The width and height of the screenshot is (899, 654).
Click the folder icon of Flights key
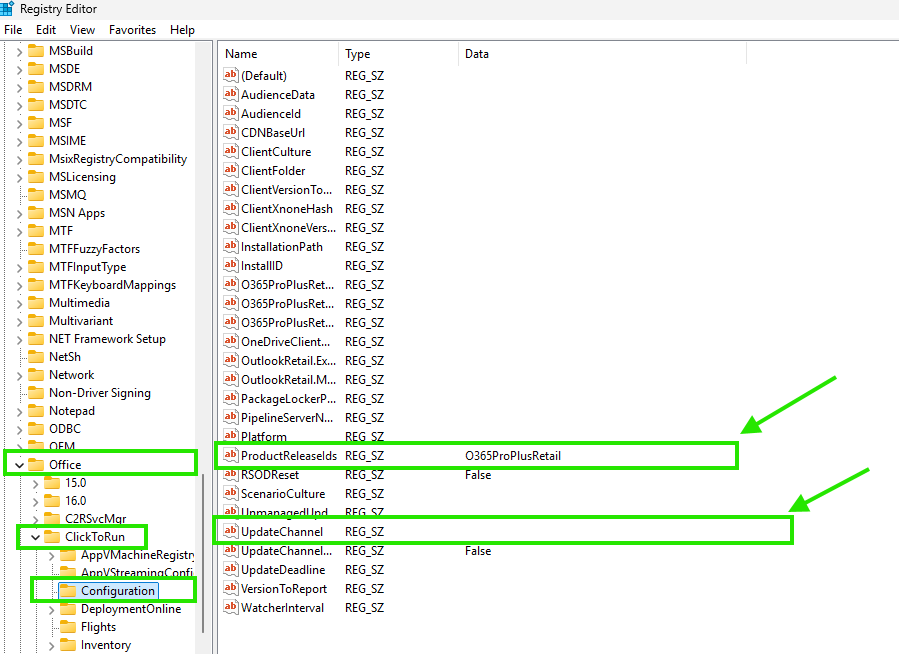[68, 626]
